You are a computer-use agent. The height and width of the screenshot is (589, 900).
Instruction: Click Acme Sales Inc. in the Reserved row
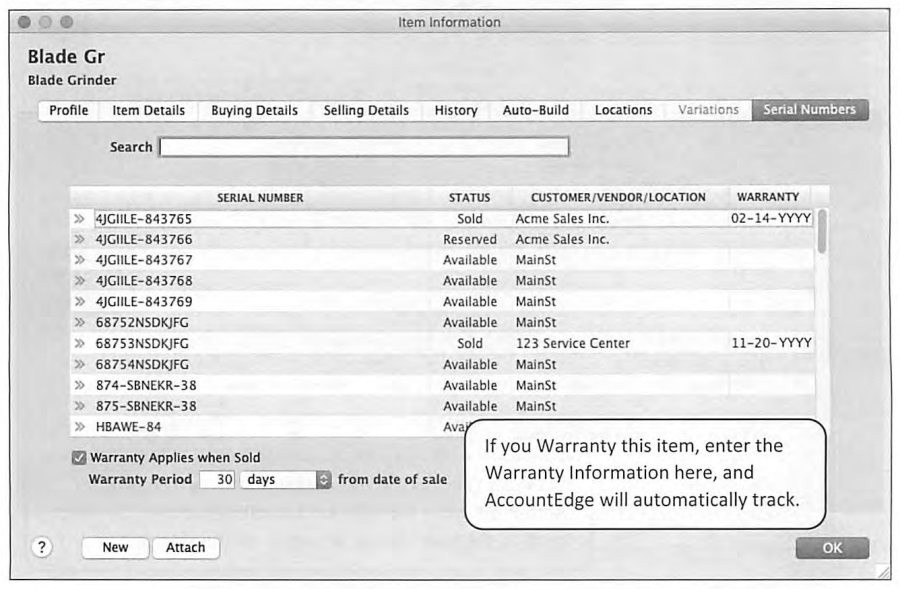562,239
